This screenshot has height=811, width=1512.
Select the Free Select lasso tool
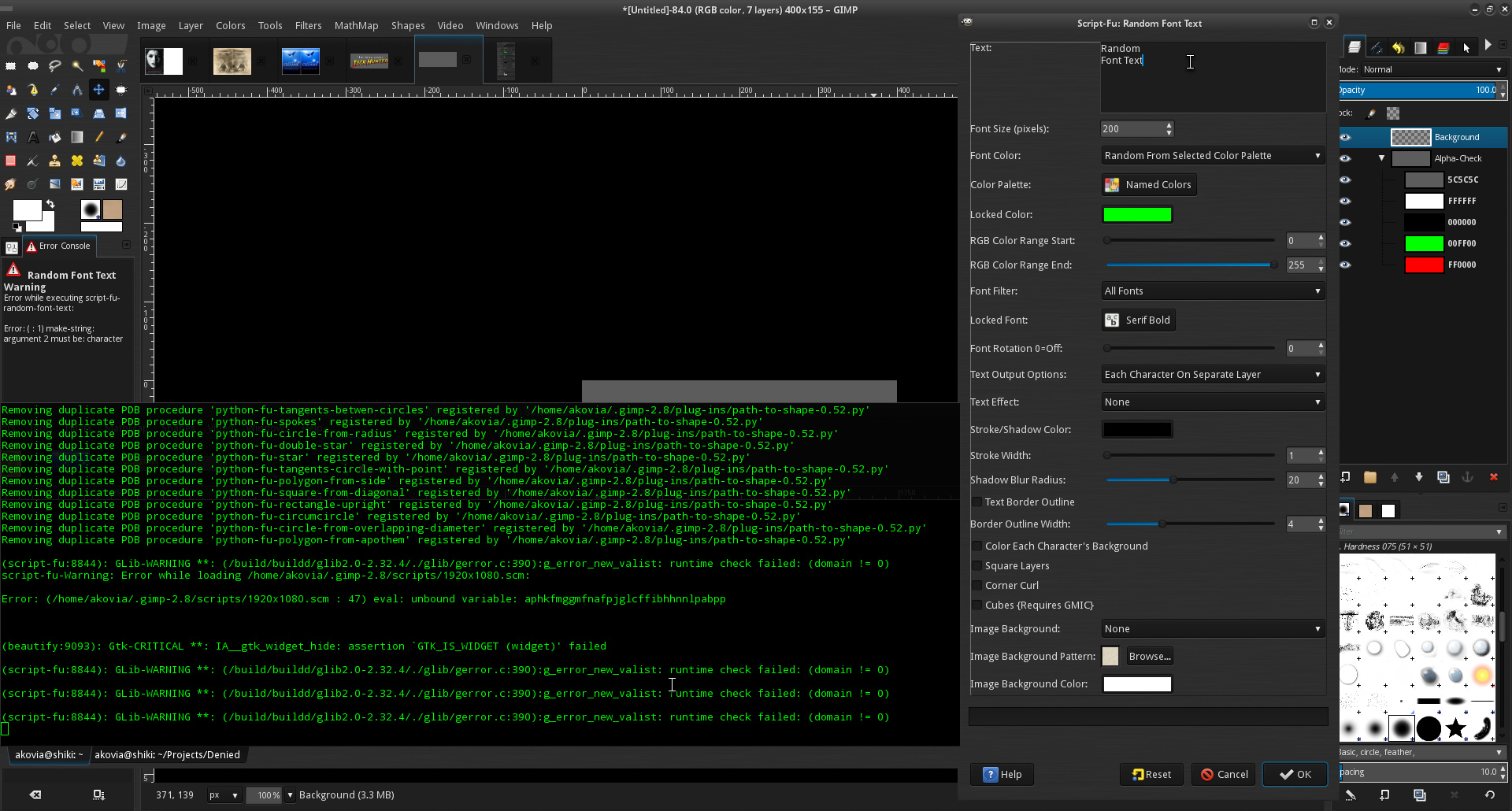55,66
